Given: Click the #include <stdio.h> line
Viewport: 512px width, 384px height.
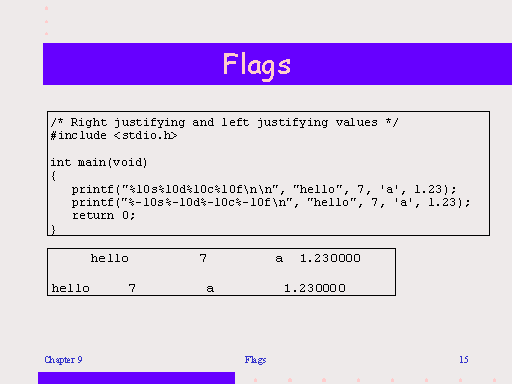Looking at the screenshot, I should pyautogui.click(x=114, y=136).
